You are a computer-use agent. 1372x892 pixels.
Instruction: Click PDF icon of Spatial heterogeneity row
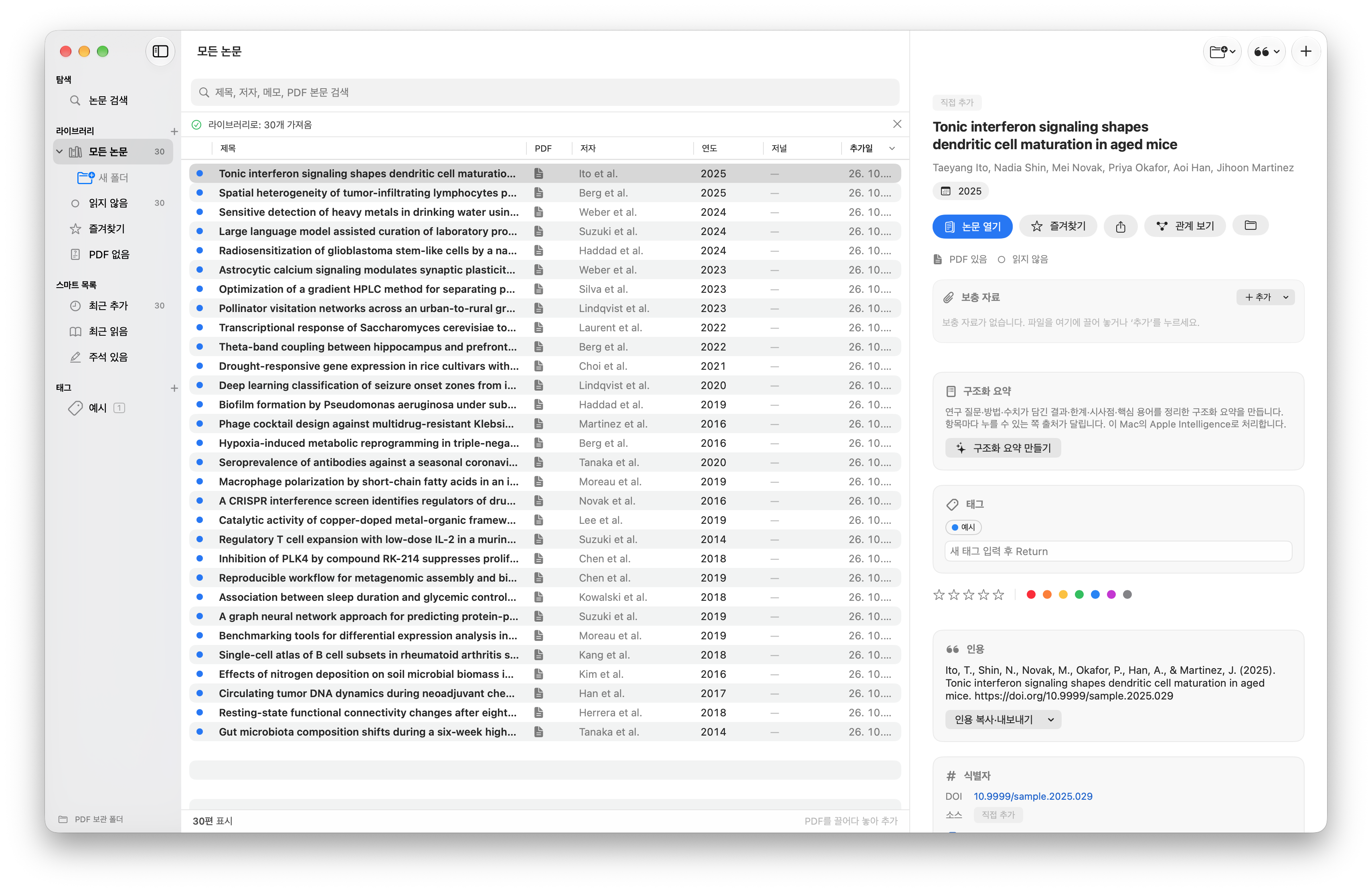[538, 193]
